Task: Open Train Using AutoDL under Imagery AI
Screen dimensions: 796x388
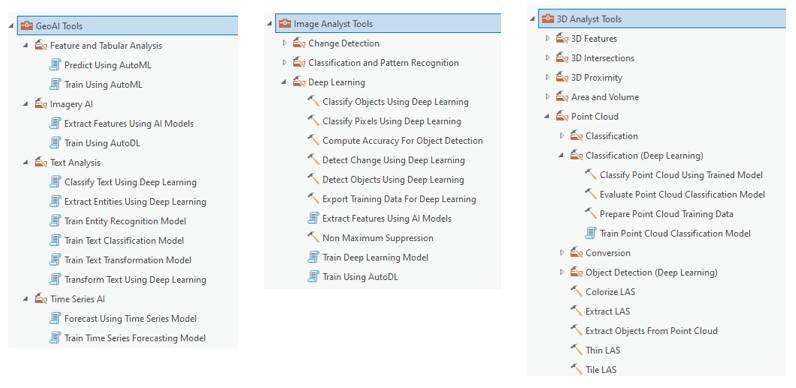Action: 102,143
